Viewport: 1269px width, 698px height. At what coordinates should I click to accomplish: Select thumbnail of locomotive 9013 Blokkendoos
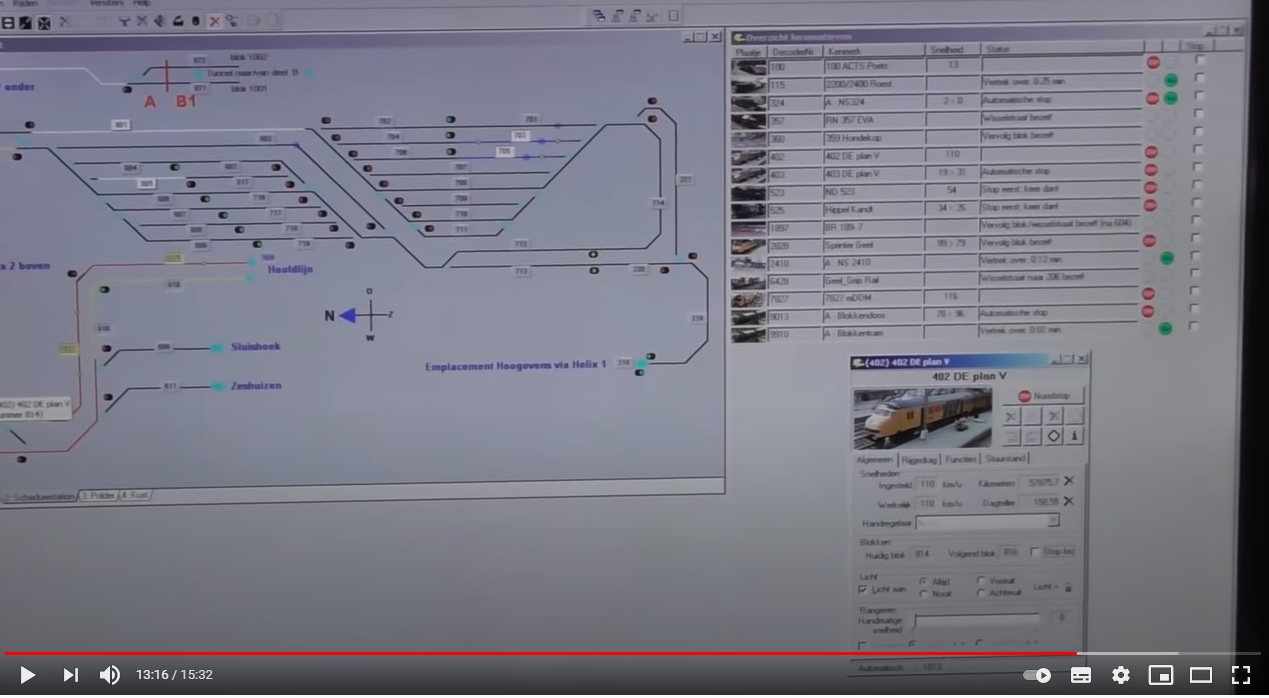[747, 317]
